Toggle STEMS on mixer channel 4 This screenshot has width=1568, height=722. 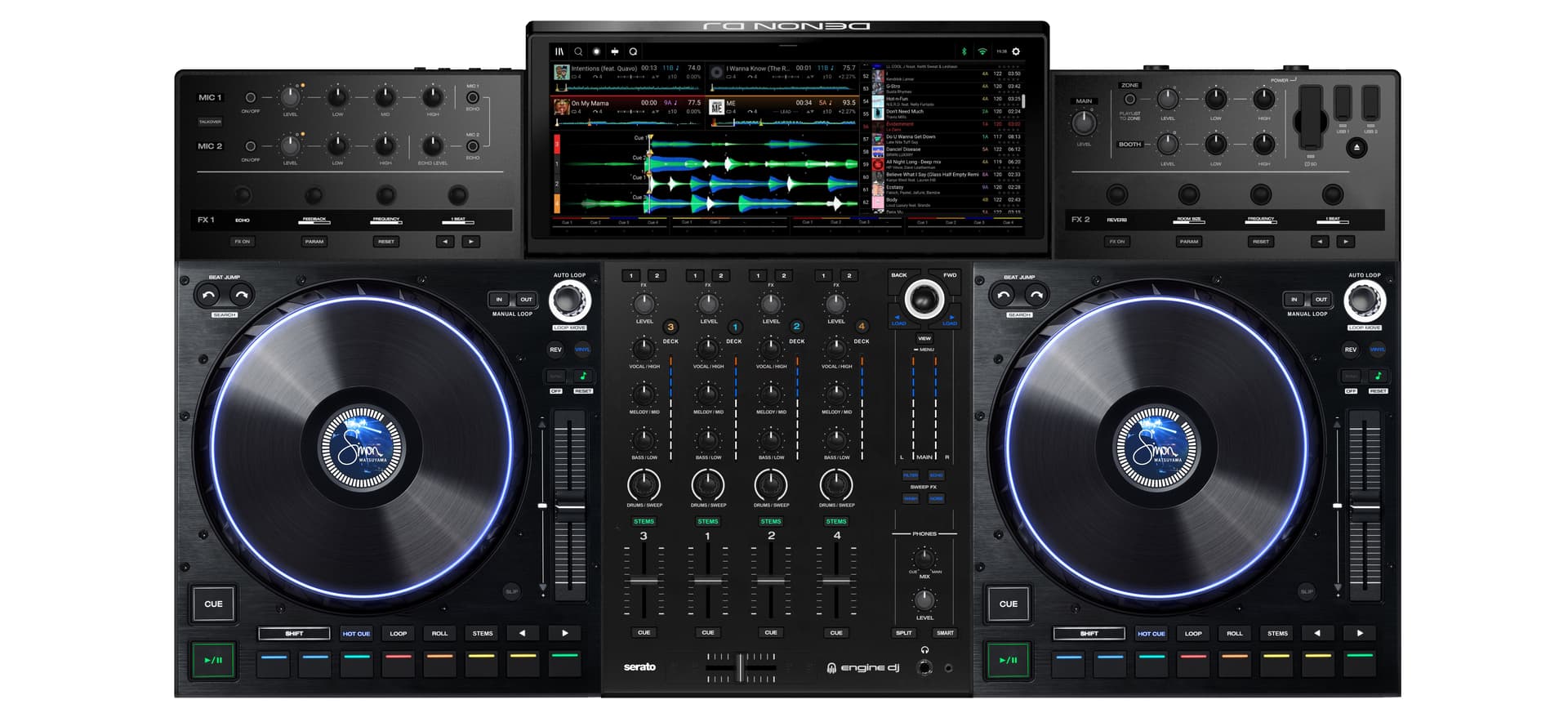tap(836, 521)
